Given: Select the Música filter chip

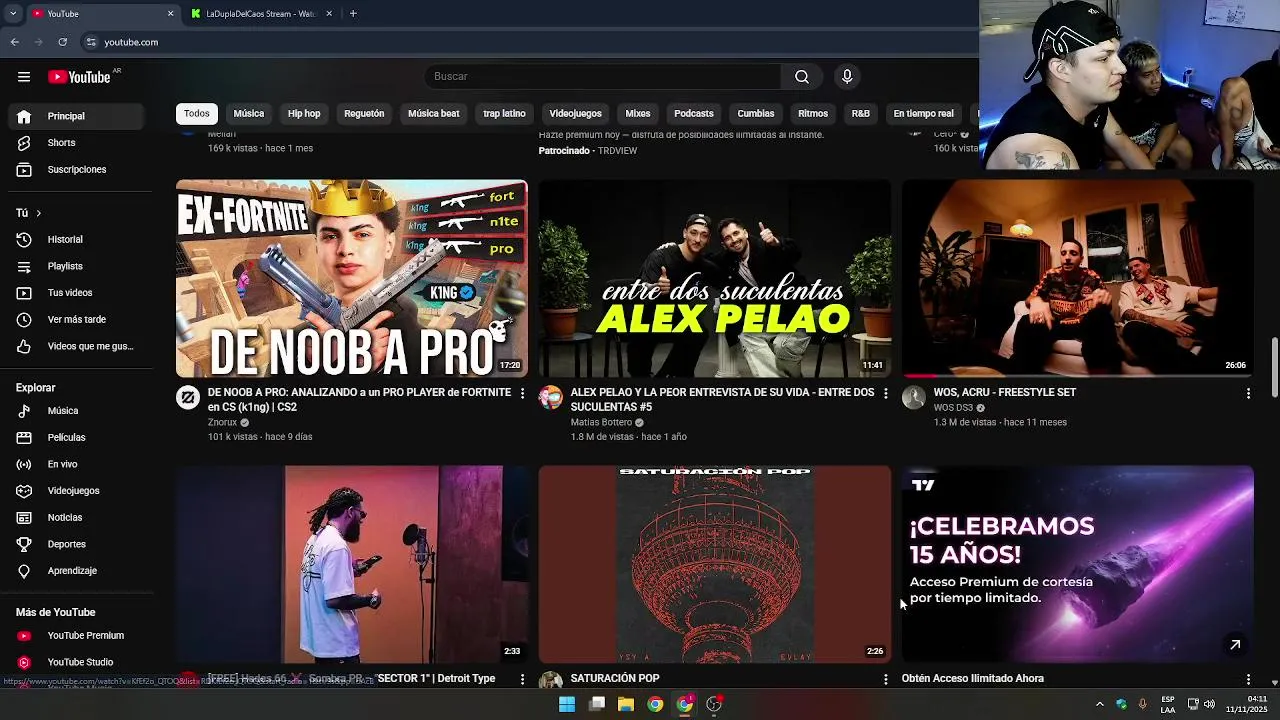Looking at the screenshot, I should point(249,114).
